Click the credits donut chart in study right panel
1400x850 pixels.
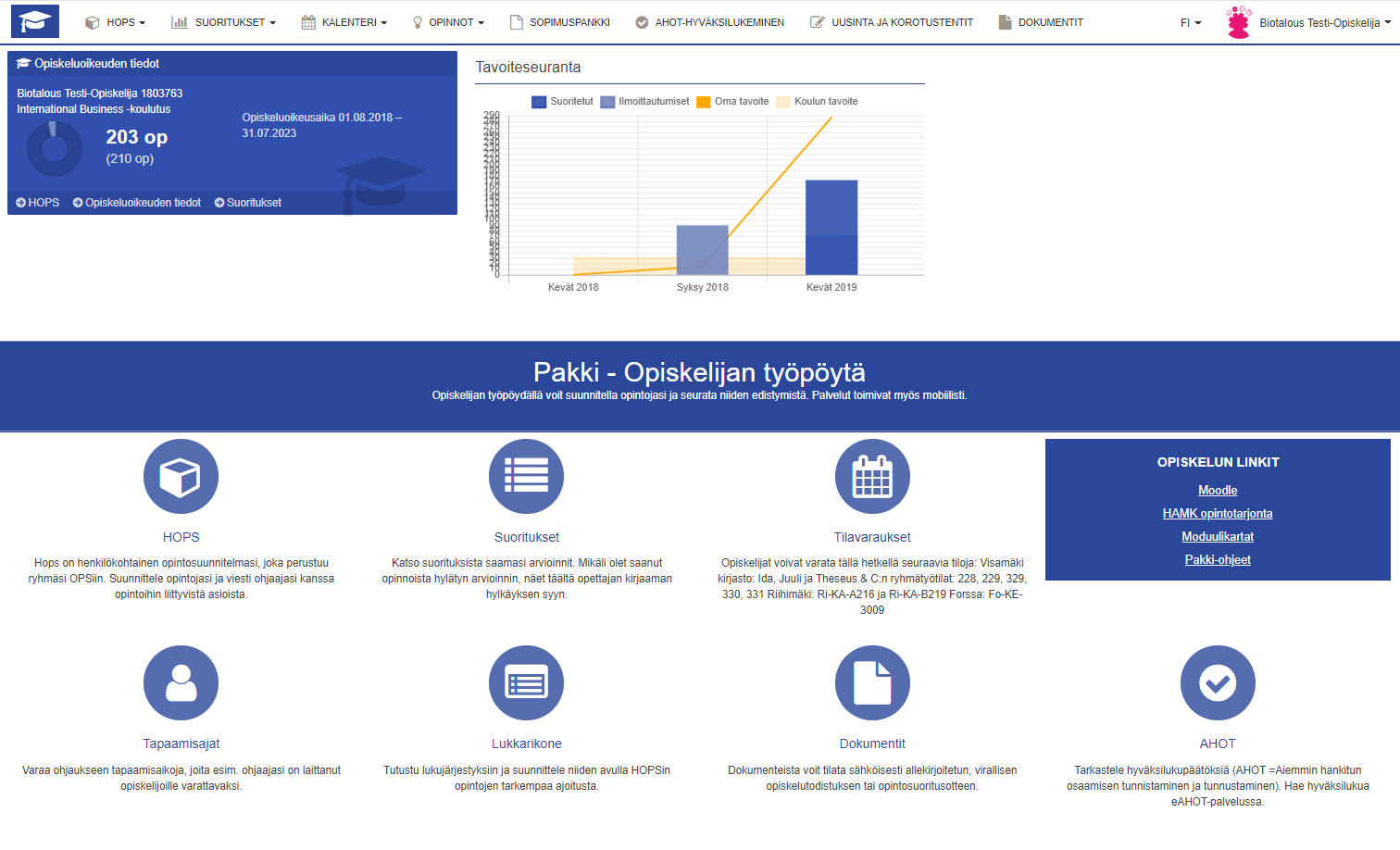(x=55, y=148)
